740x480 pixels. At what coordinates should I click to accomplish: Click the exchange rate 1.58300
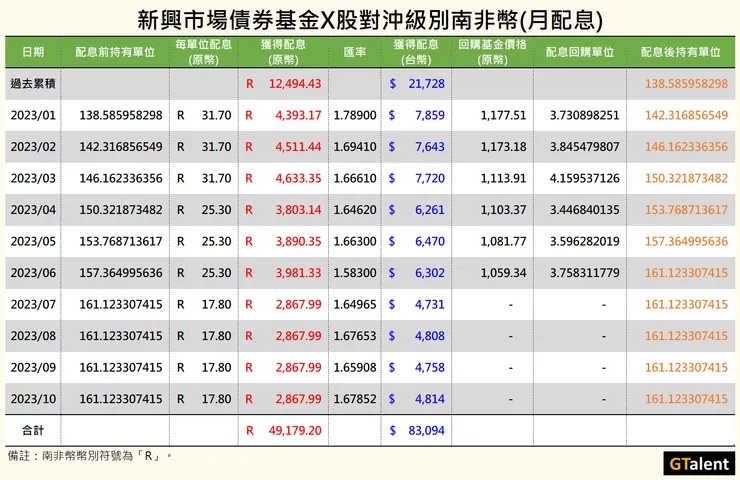pyautogui.click(x=355, y=273)
